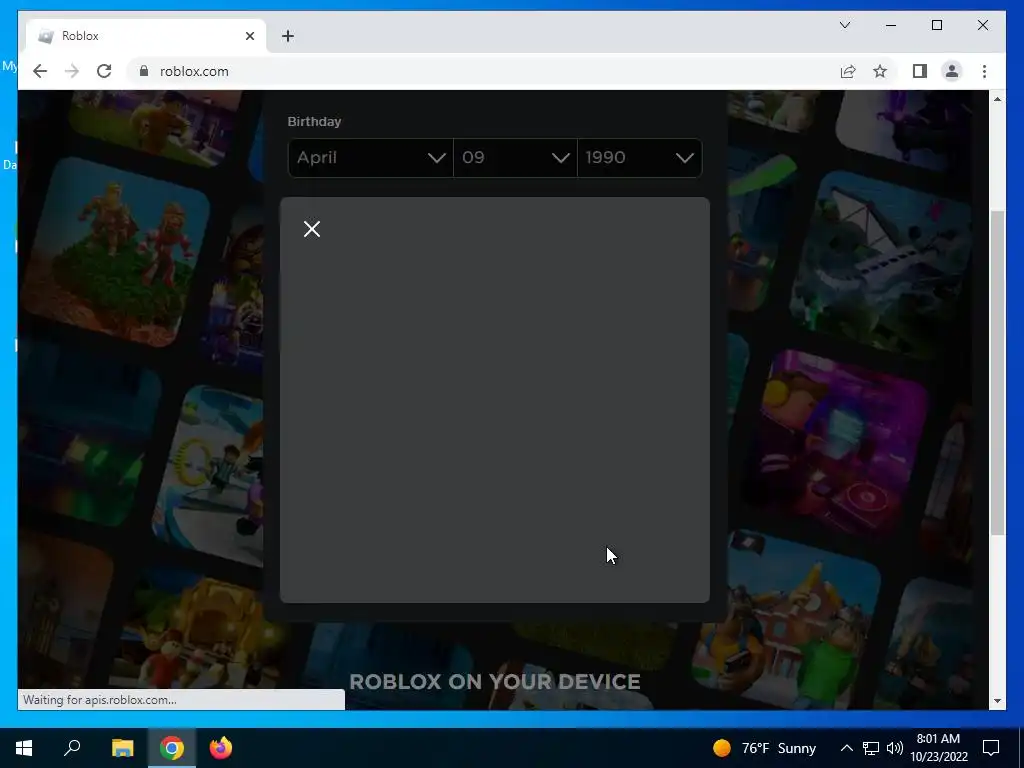Click the scrollbar up arrow
This screenshot has width=1024, height=768.
(997, 99)
